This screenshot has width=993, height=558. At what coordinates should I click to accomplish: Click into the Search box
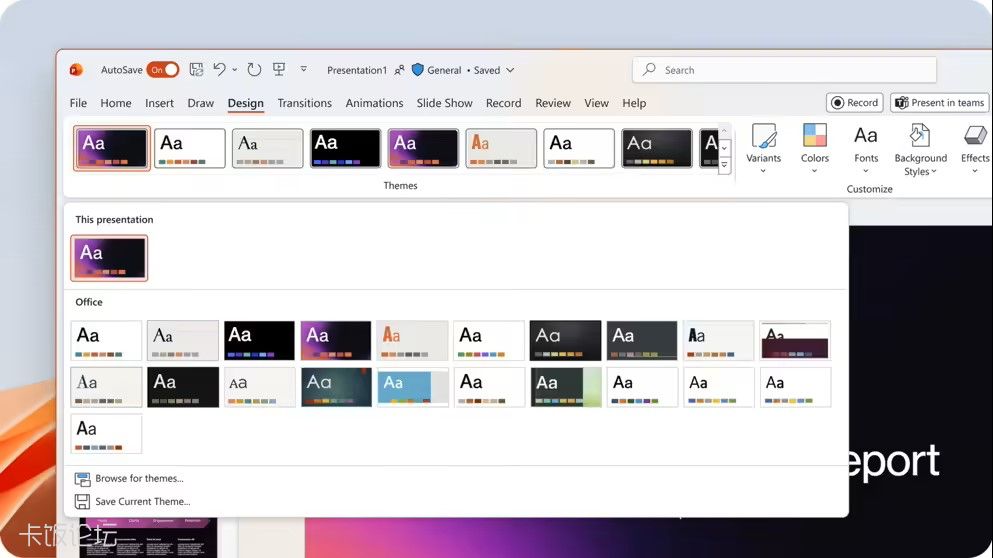(x=784, y=70)
